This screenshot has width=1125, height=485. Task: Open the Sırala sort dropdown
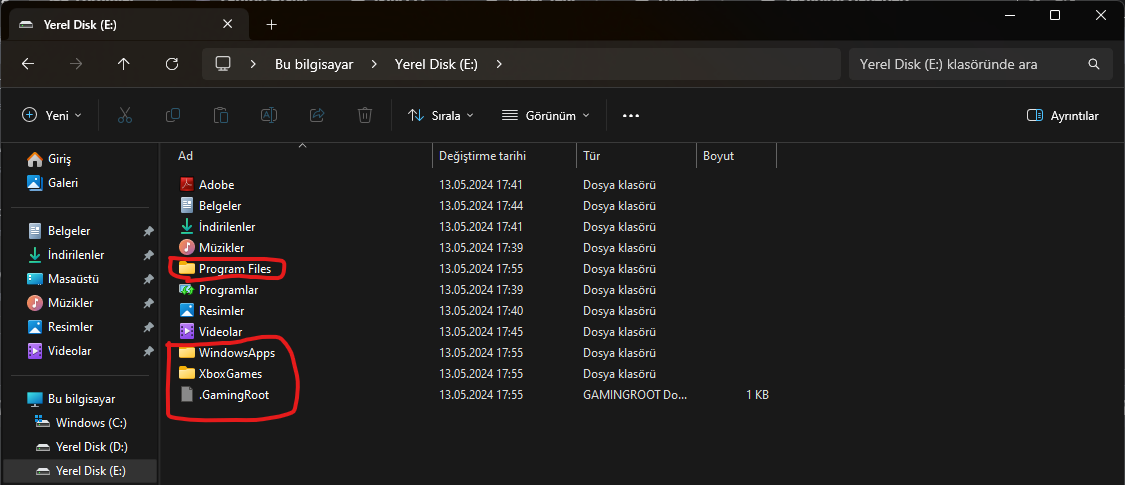tap(441, 116)
